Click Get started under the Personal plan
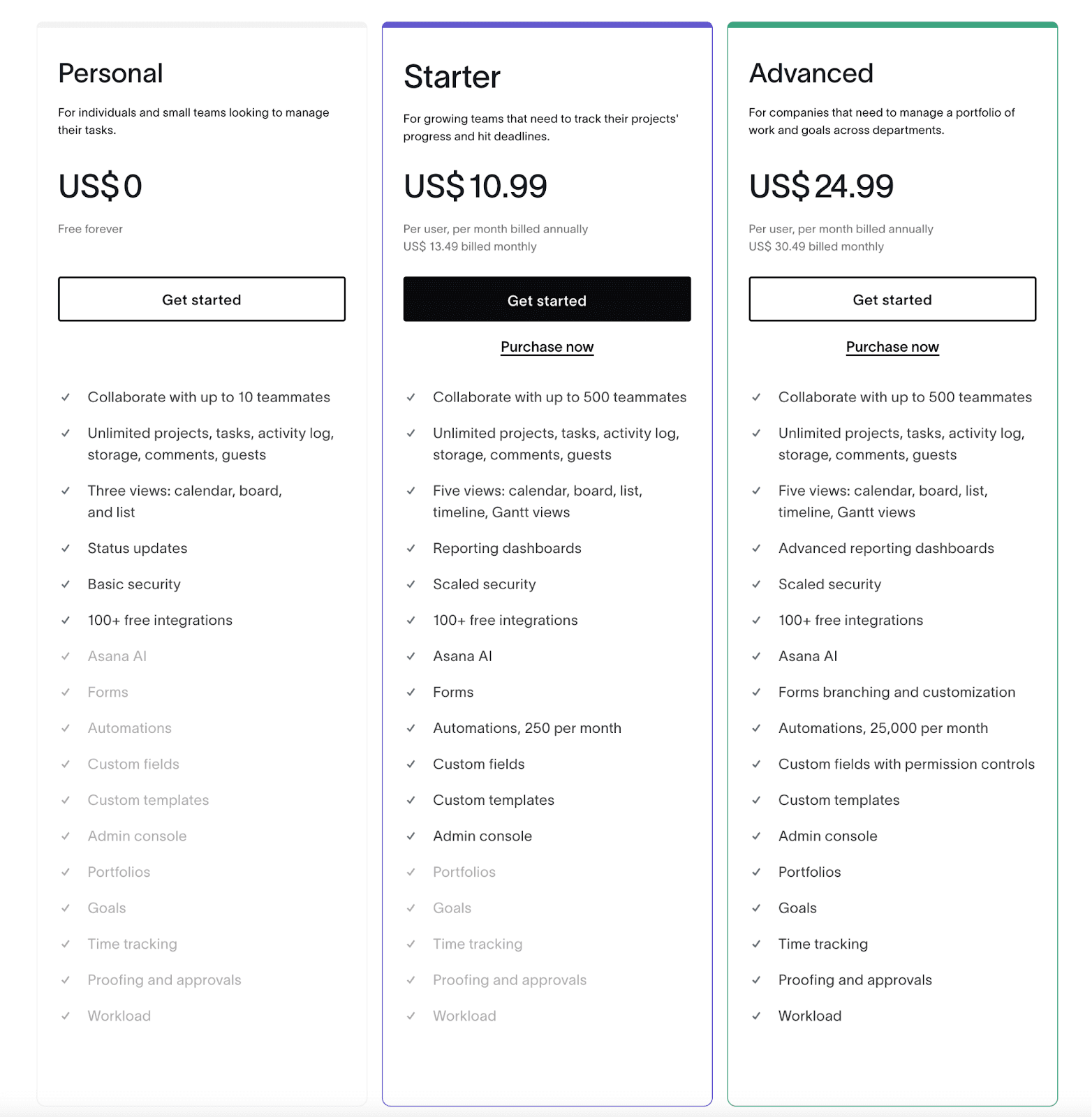1092x1117 pixels. pyautogui.click(x=201, y=299)
